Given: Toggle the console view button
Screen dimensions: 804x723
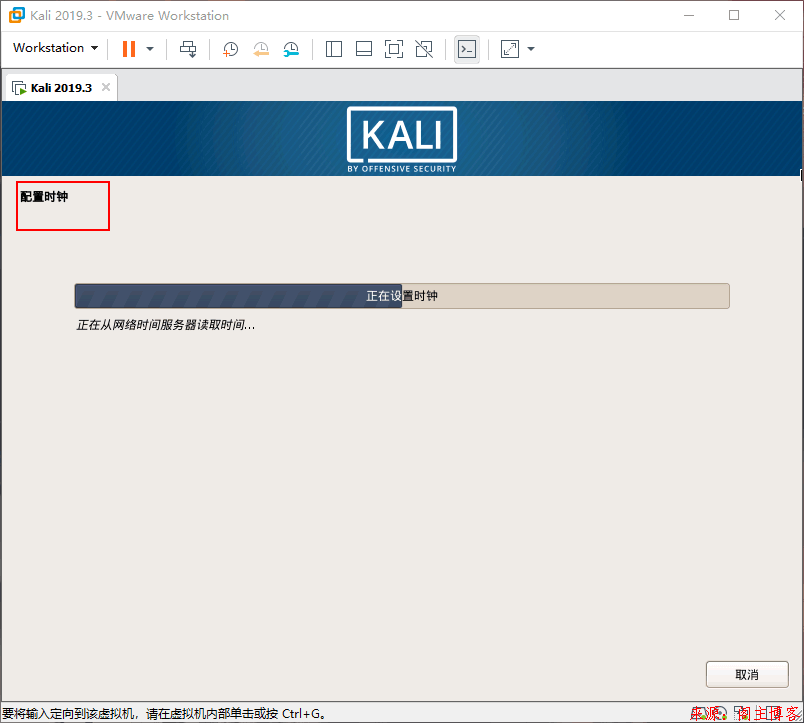Looking at the screenshot, I should click(467, 49).
